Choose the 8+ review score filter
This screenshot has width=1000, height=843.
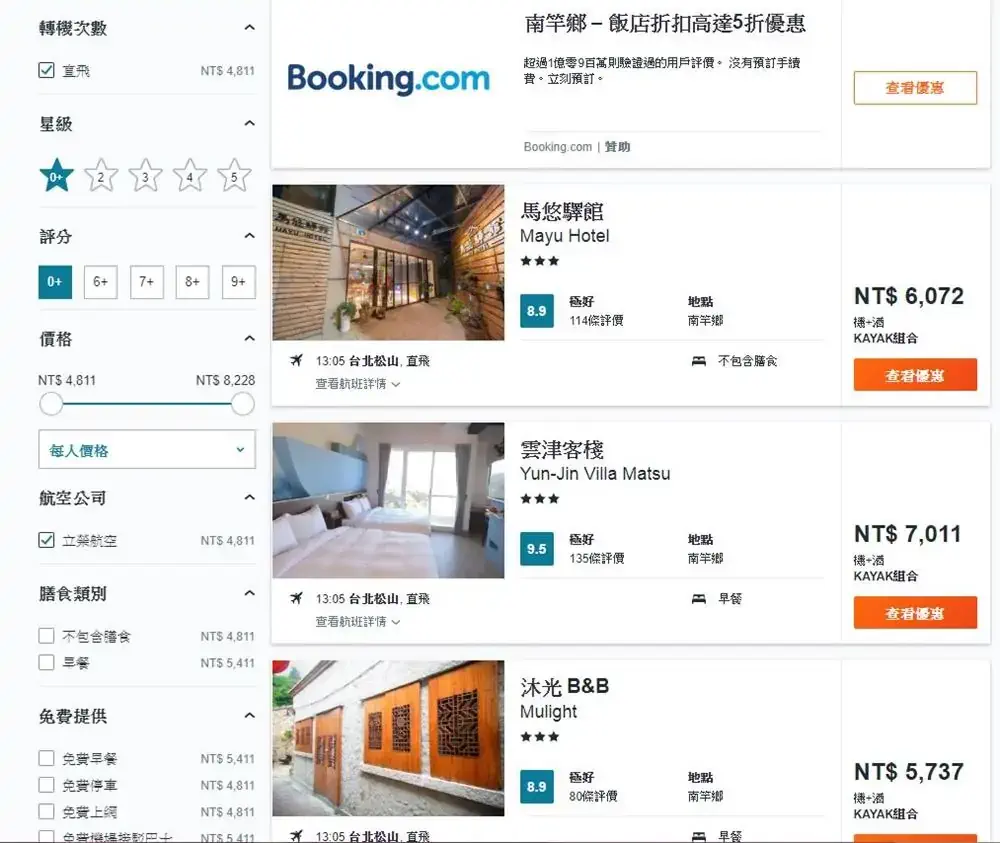click(192, 282)
